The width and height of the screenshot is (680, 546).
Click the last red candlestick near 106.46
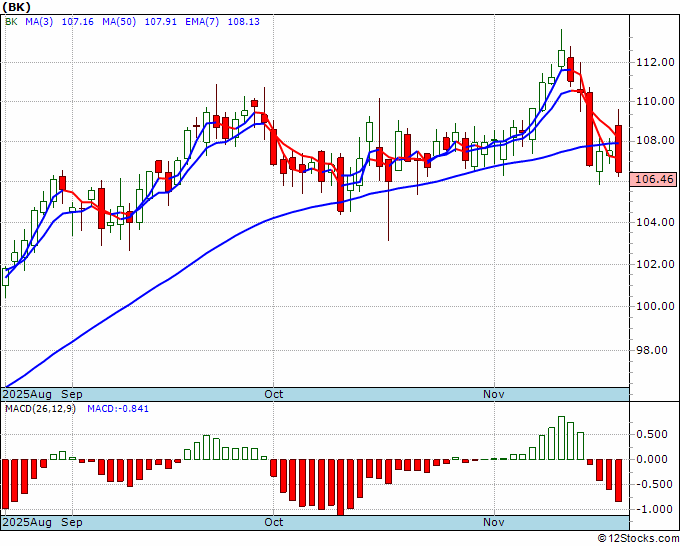(618, 149)
